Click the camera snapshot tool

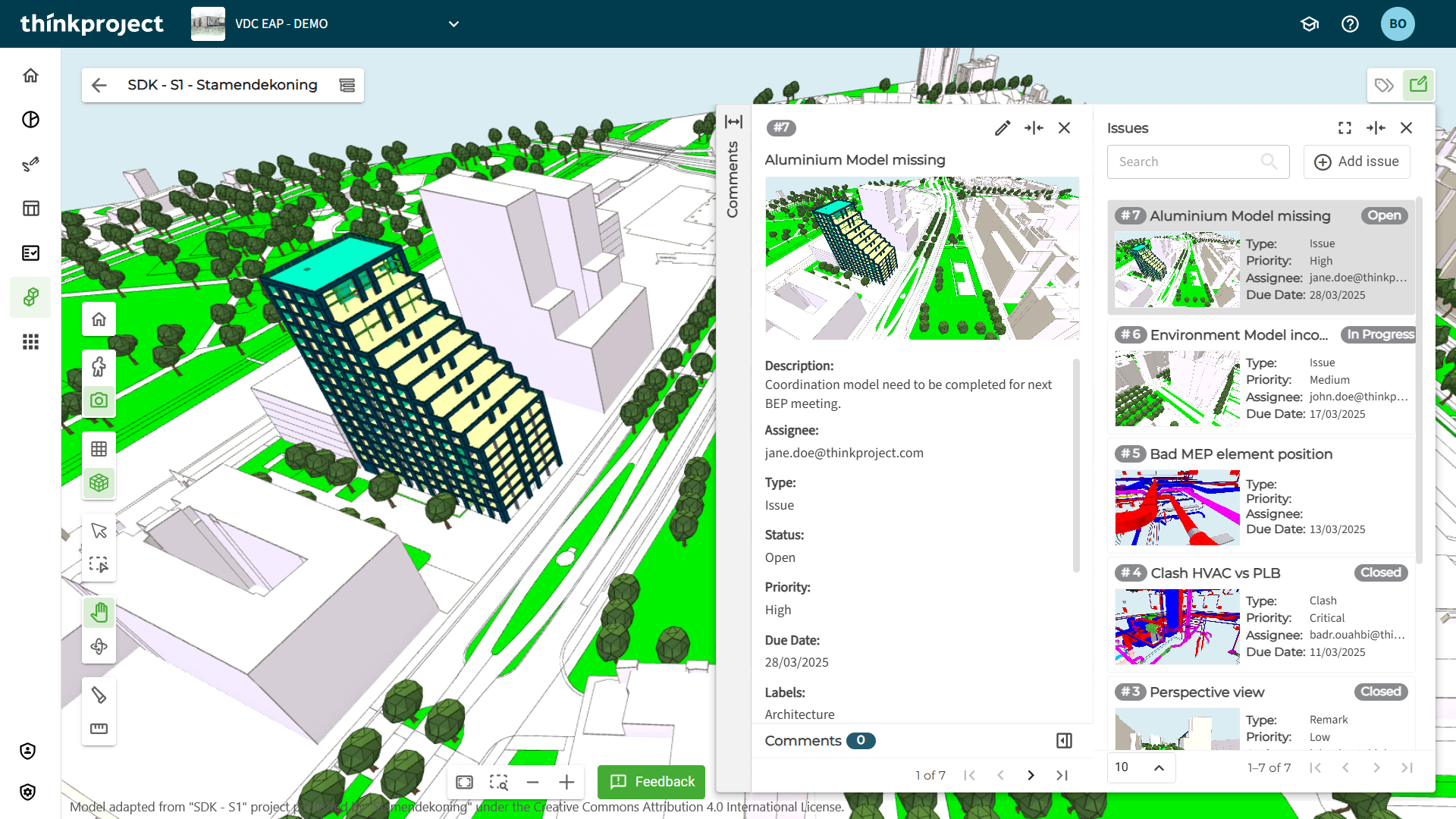[x=99, y=400]
